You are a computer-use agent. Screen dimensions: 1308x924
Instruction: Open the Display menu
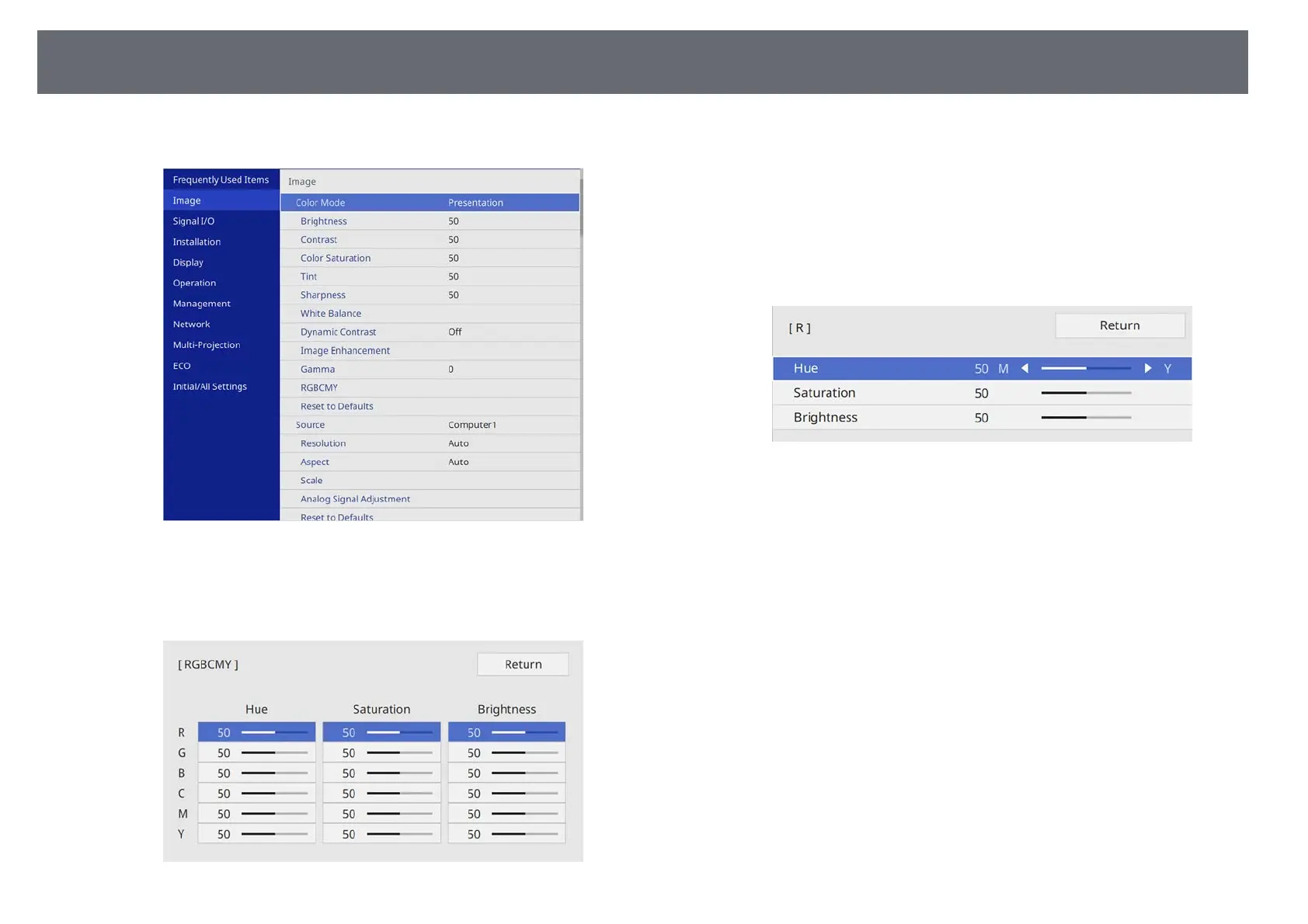coord(221,262)
